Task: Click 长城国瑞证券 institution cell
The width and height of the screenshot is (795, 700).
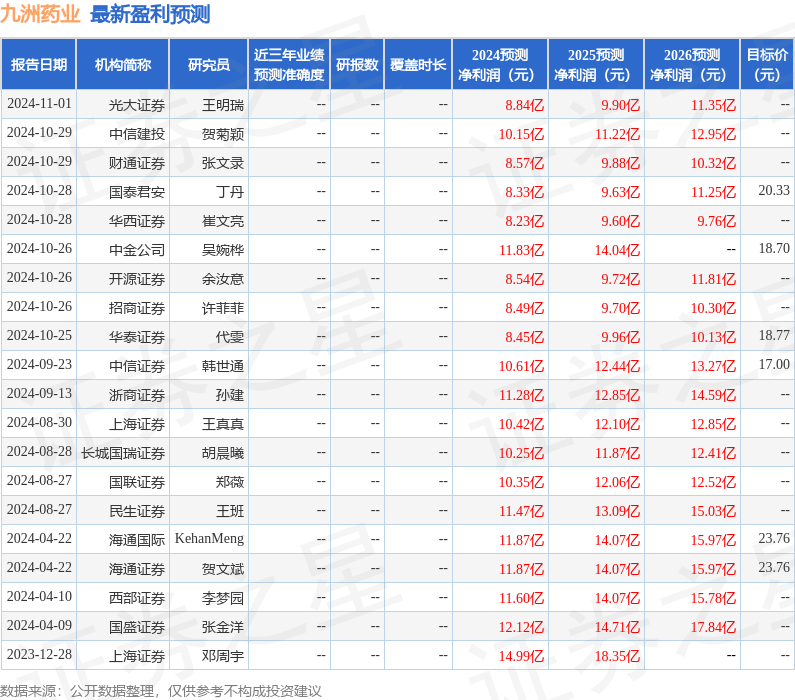Action: point(123,453)
